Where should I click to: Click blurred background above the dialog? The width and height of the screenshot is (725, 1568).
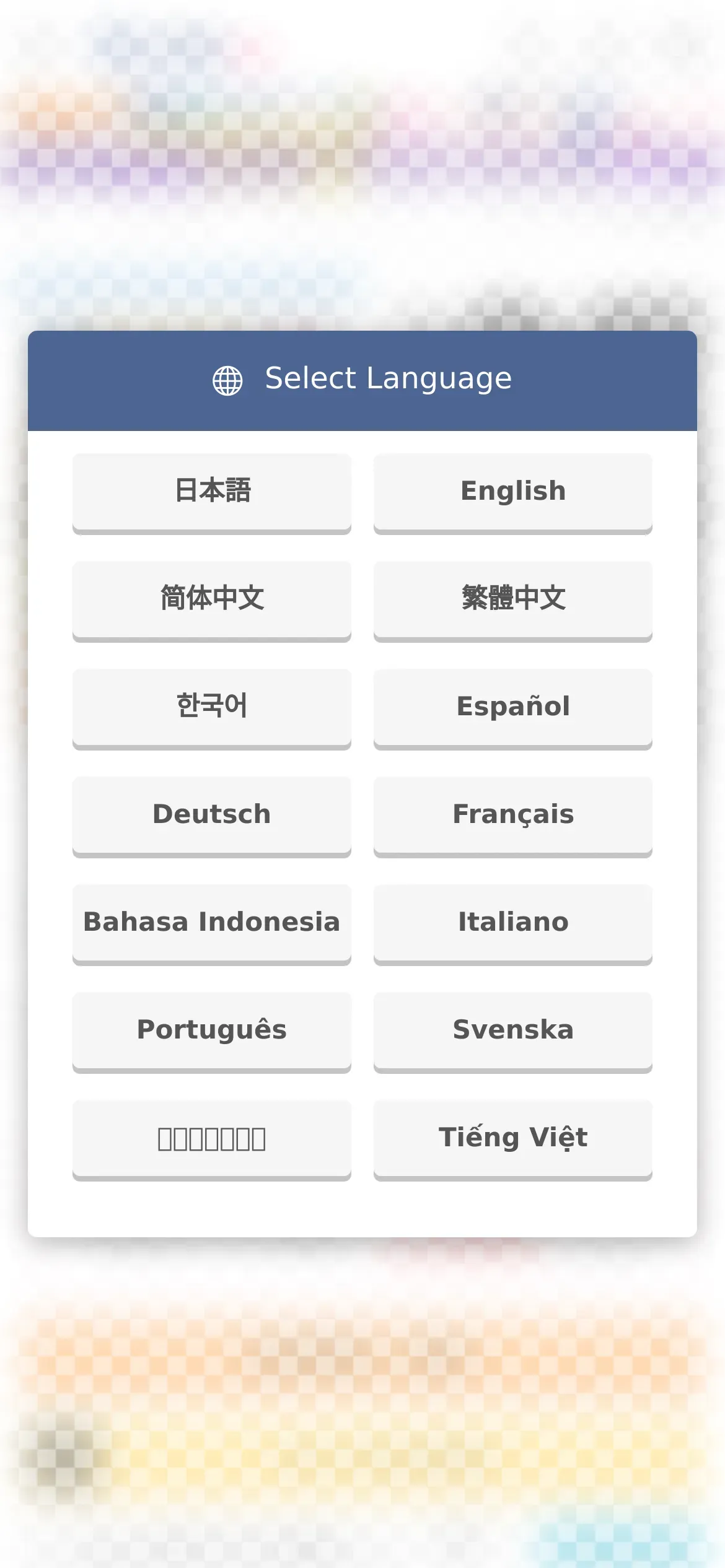[362, 161]
